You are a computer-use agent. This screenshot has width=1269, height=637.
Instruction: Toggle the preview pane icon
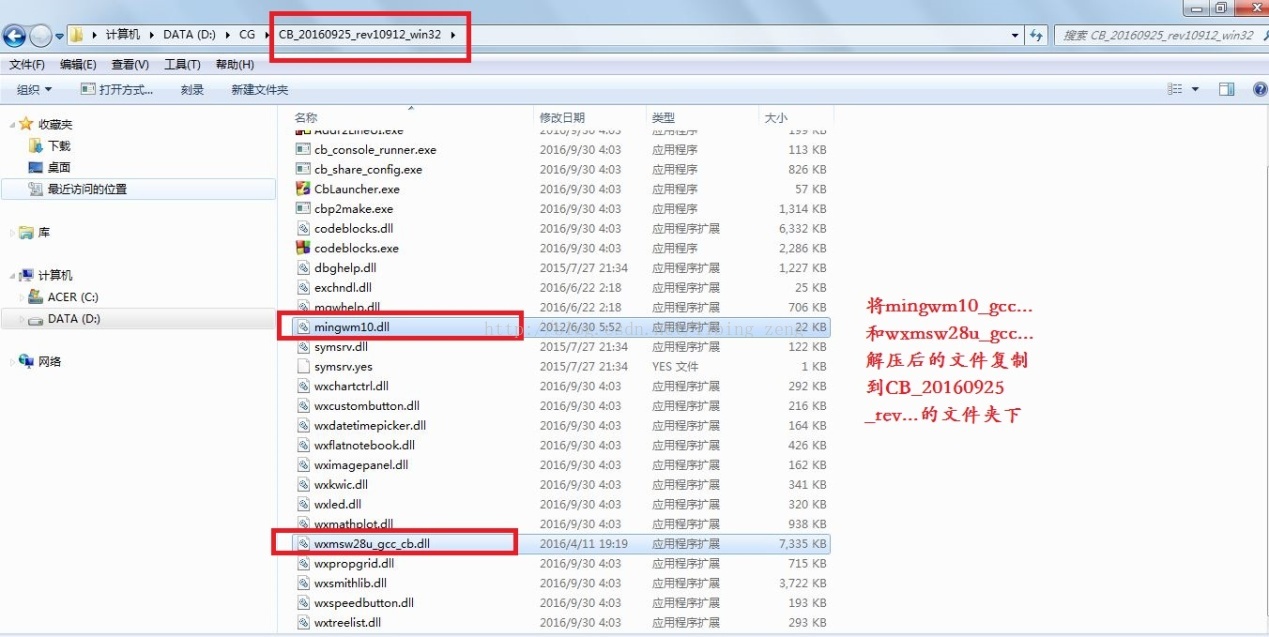point(1226,90)
